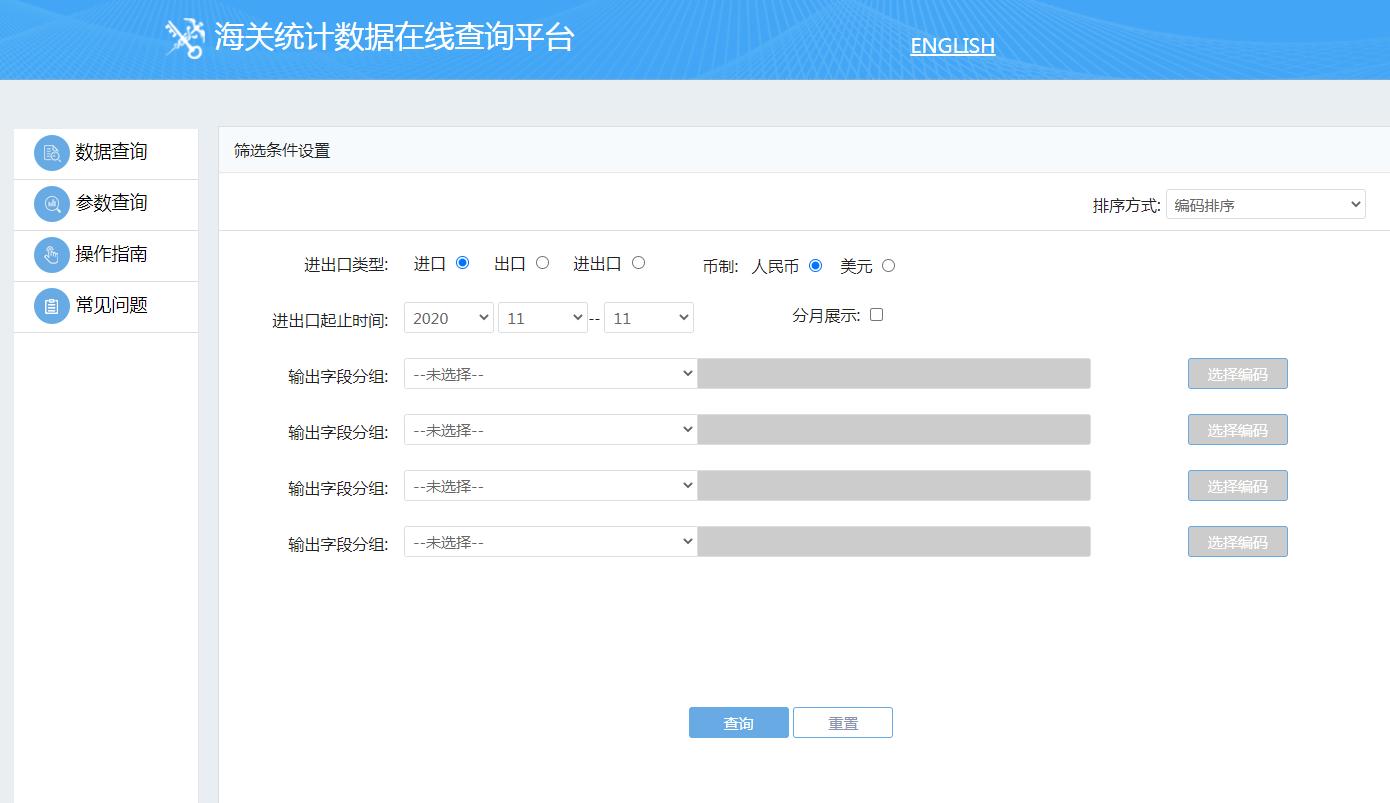Click the 数据查询 sidebar icon
Viewport: 1390px width, 803px height.
[51, 152]
